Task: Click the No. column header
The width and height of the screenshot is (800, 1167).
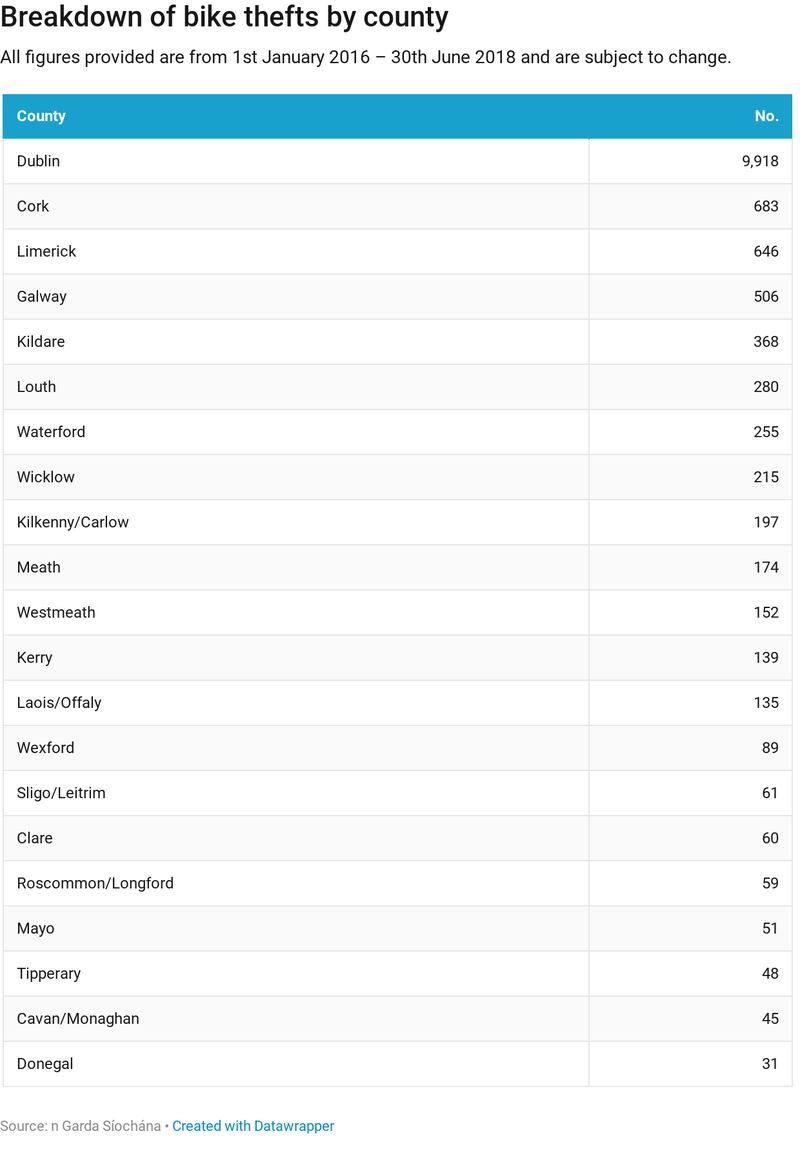Action: (766, 116)
